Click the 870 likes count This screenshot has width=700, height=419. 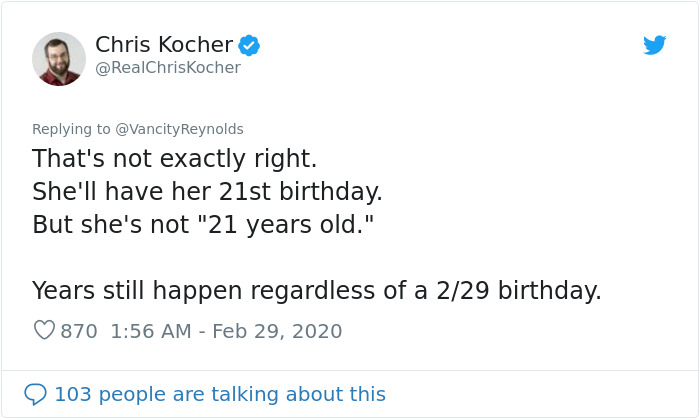coord(79,331)
